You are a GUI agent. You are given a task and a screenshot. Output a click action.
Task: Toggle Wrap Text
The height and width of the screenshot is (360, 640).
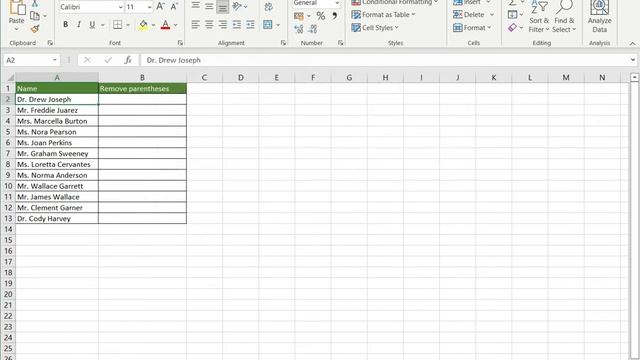click(x=268, y=7)
